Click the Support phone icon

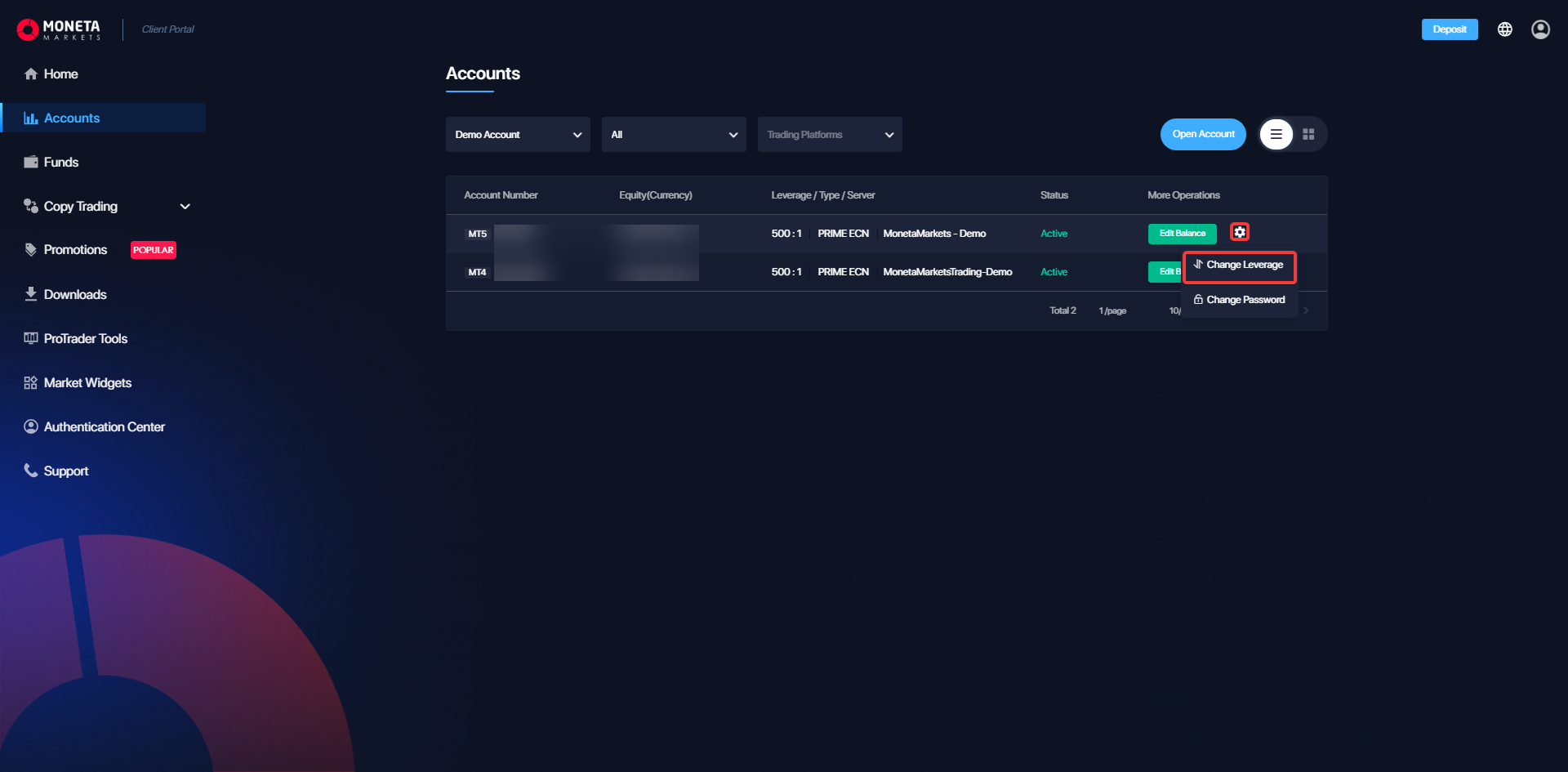(31, 471)
